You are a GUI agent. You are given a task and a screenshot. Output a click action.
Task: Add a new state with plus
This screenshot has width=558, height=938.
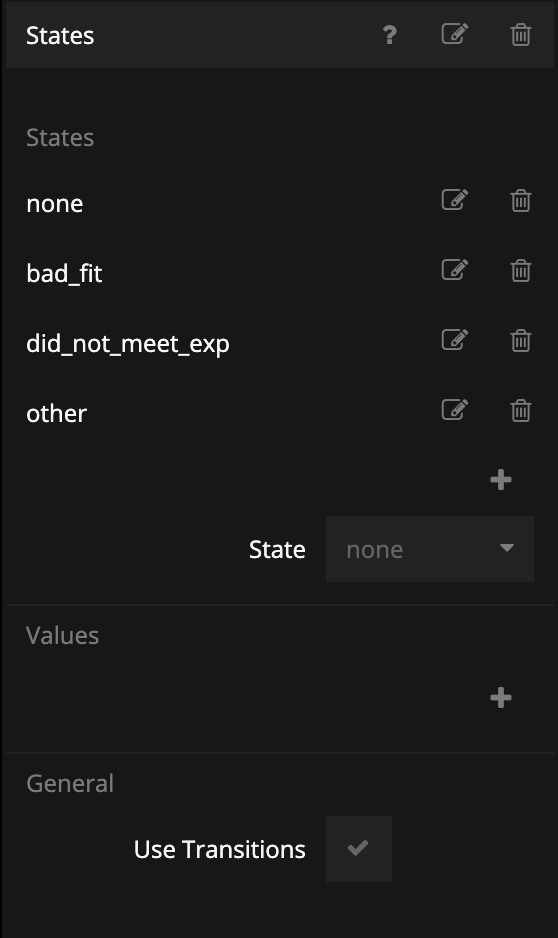tap(501, 480)
